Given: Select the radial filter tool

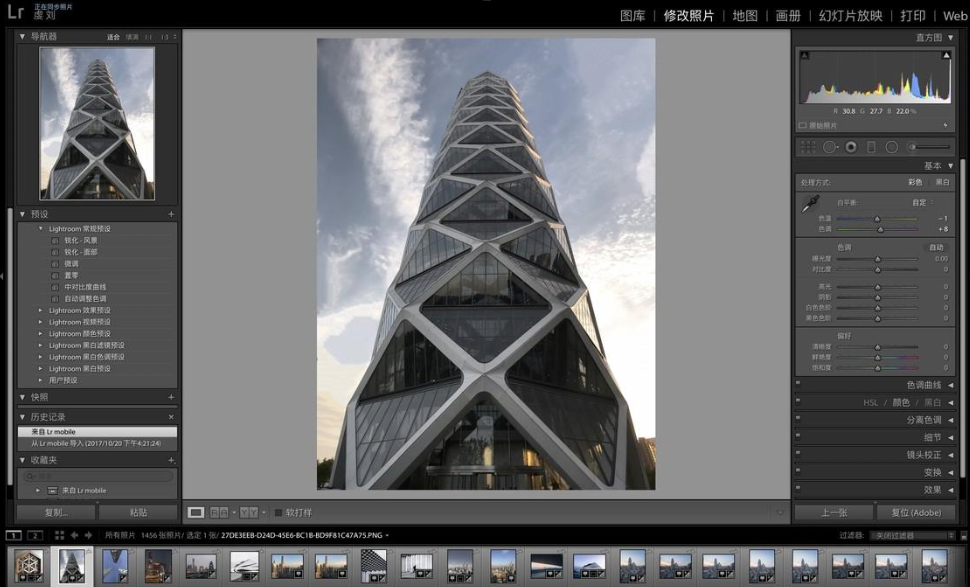Looking at the screenshot, I should (x=891, y=147).
